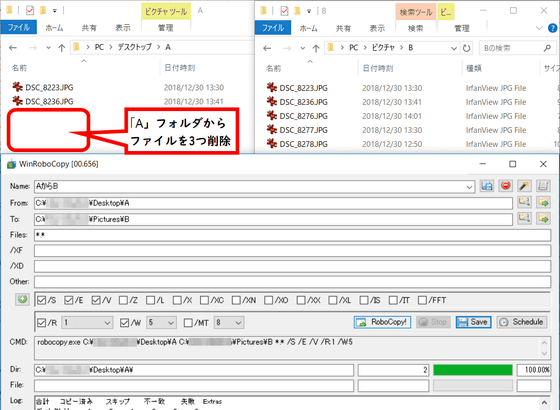Image resolution: width=560 pixels, height=410 pixels.
Task: Click the save-profile icon beside Name field
Action: (486, 186)
